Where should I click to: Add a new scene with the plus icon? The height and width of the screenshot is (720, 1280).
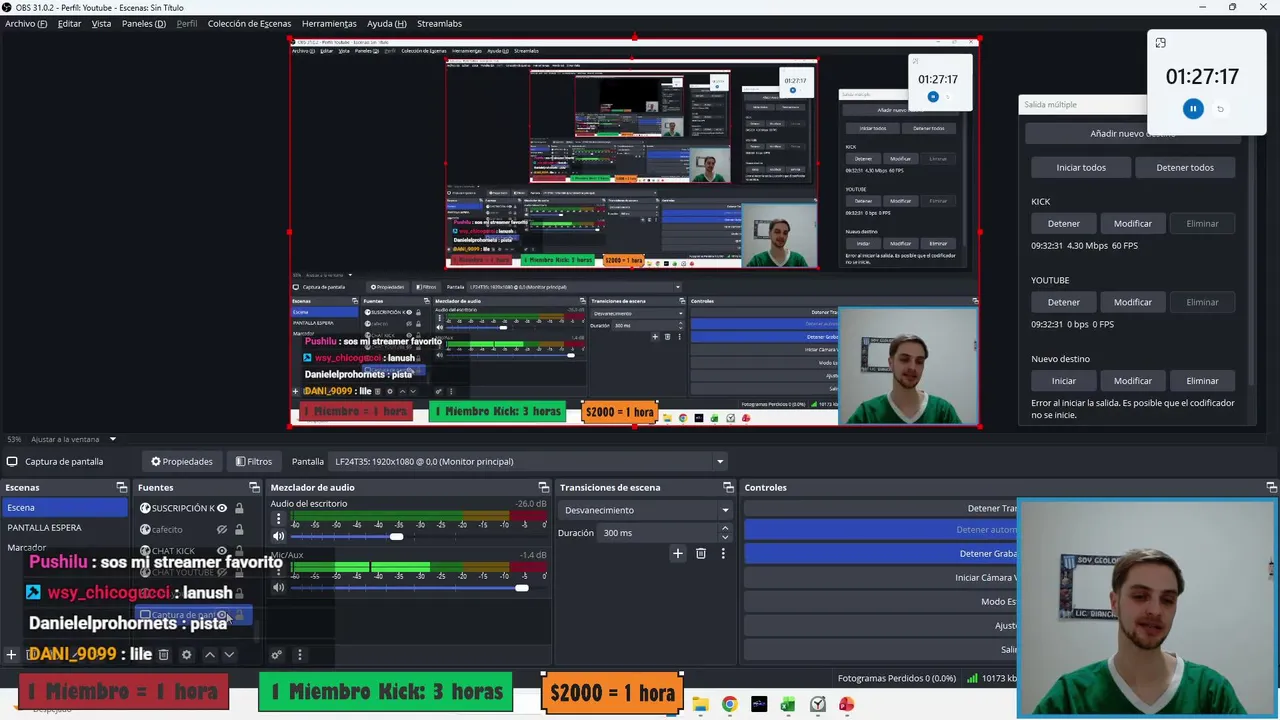point(11,655)
